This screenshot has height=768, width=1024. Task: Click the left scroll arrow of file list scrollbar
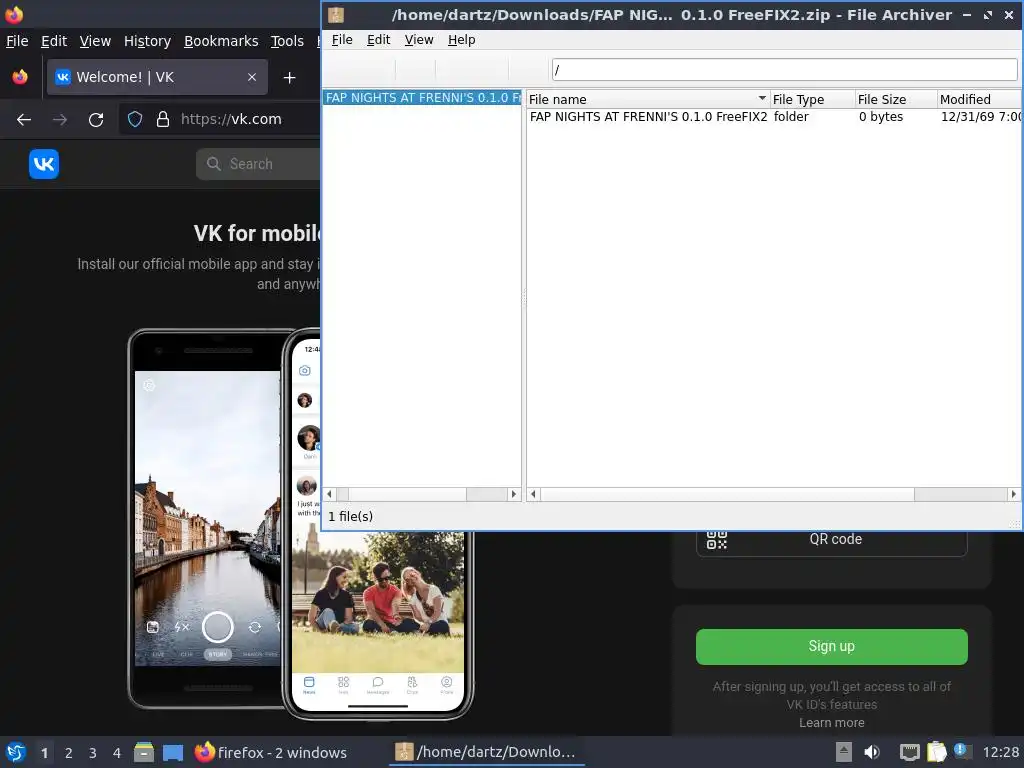tap(534, 494)
